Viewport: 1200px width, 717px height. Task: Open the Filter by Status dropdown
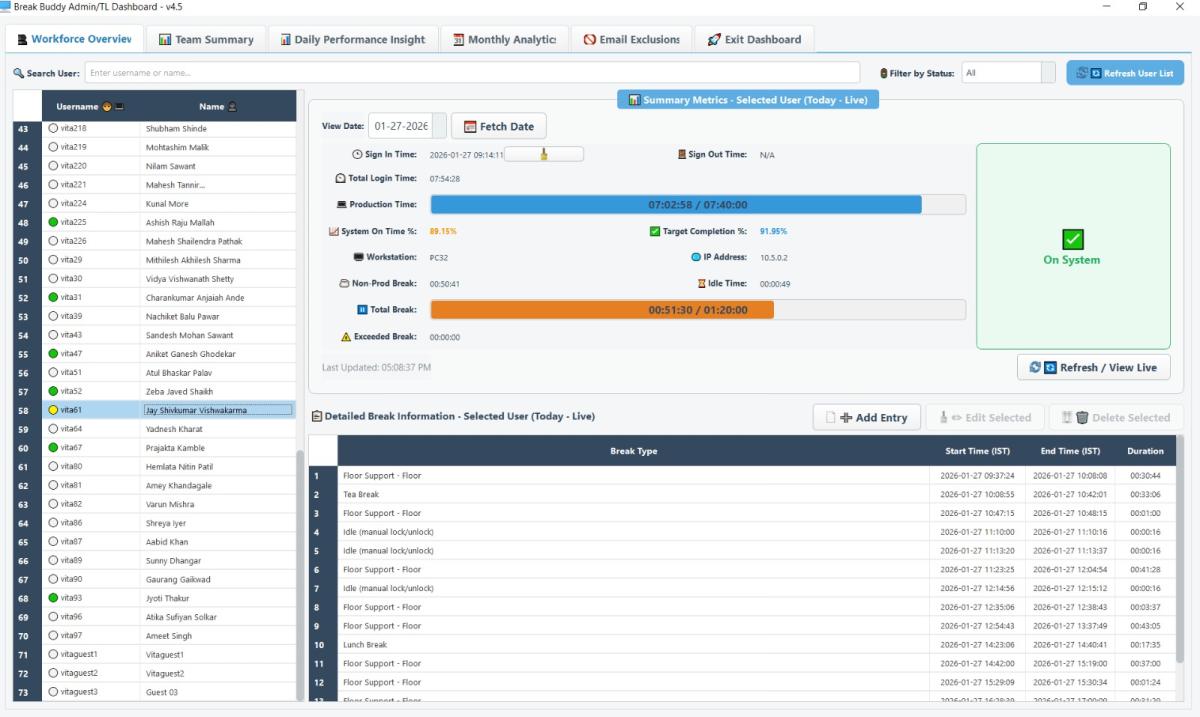1047,73
